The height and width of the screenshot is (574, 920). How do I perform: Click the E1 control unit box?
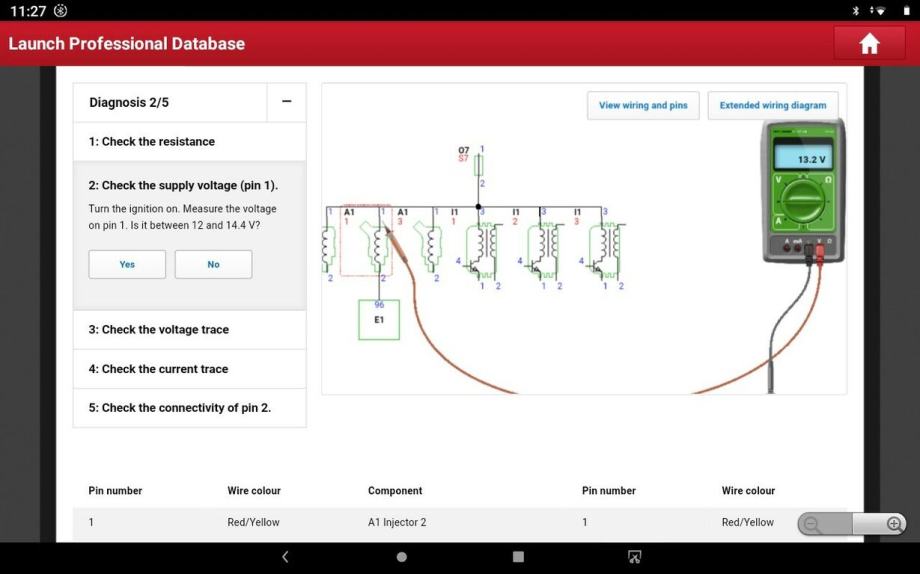[x=379, y=320]
